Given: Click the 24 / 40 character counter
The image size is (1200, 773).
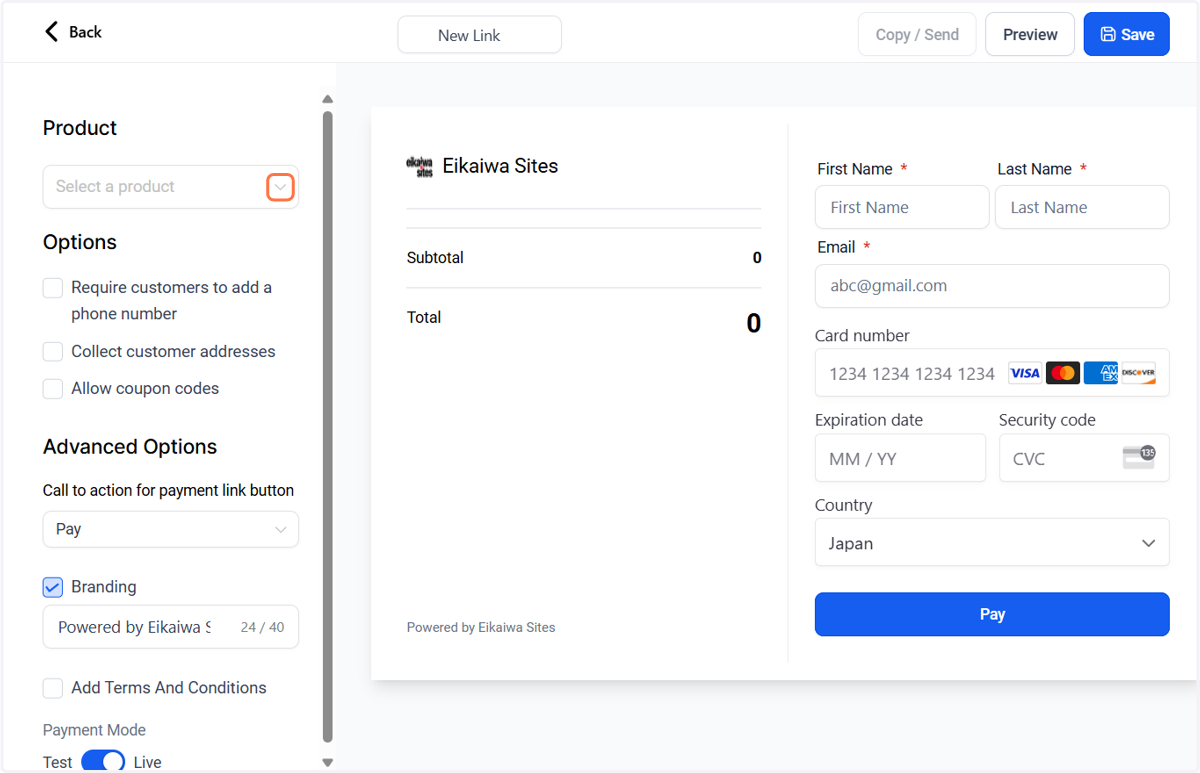Looking at the screenshot, I should [262, 627].
